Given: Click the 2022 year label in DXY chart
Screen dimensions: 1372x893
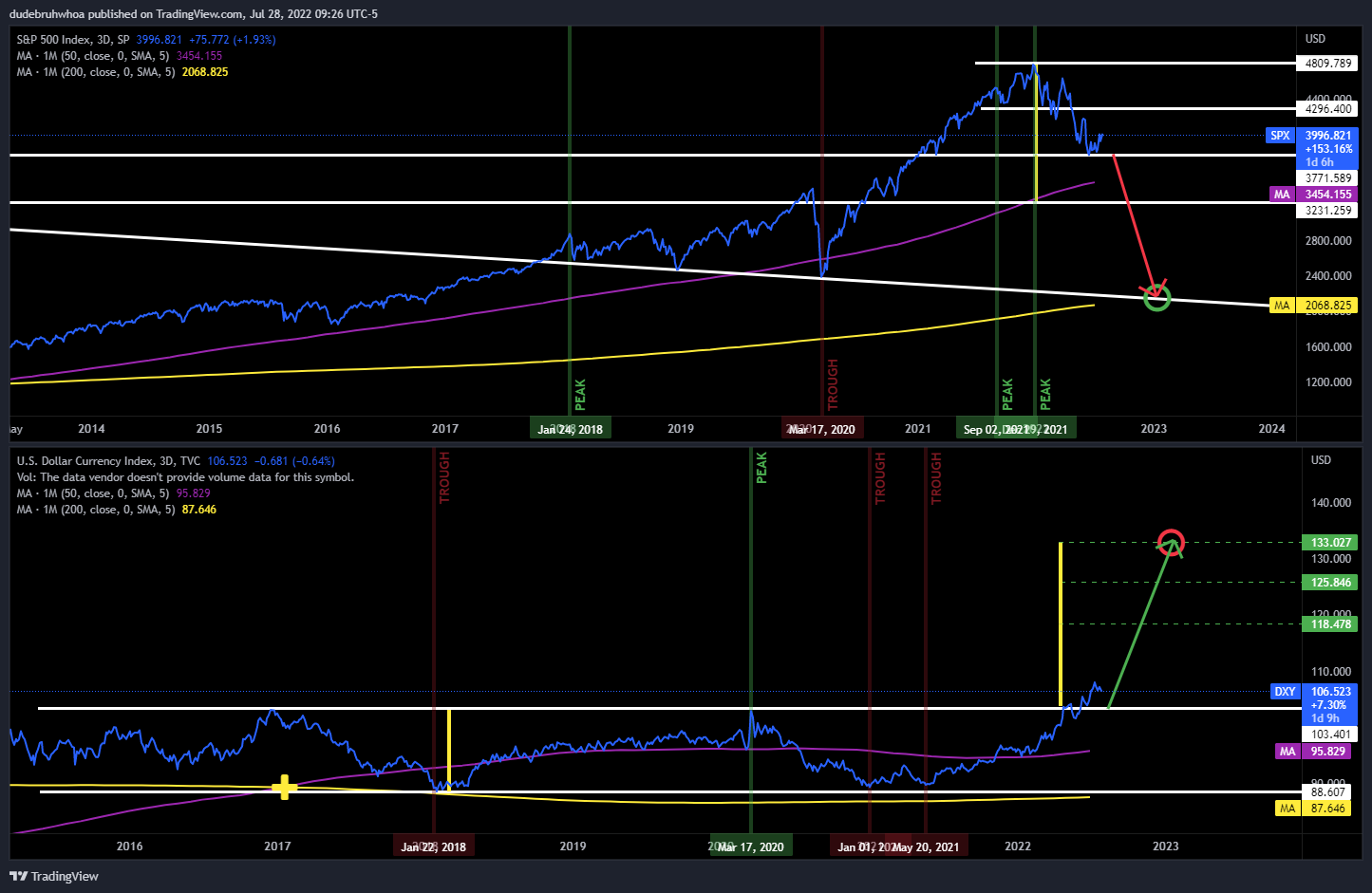Looking at the screenshot, I should click(x=1018, y=846).
